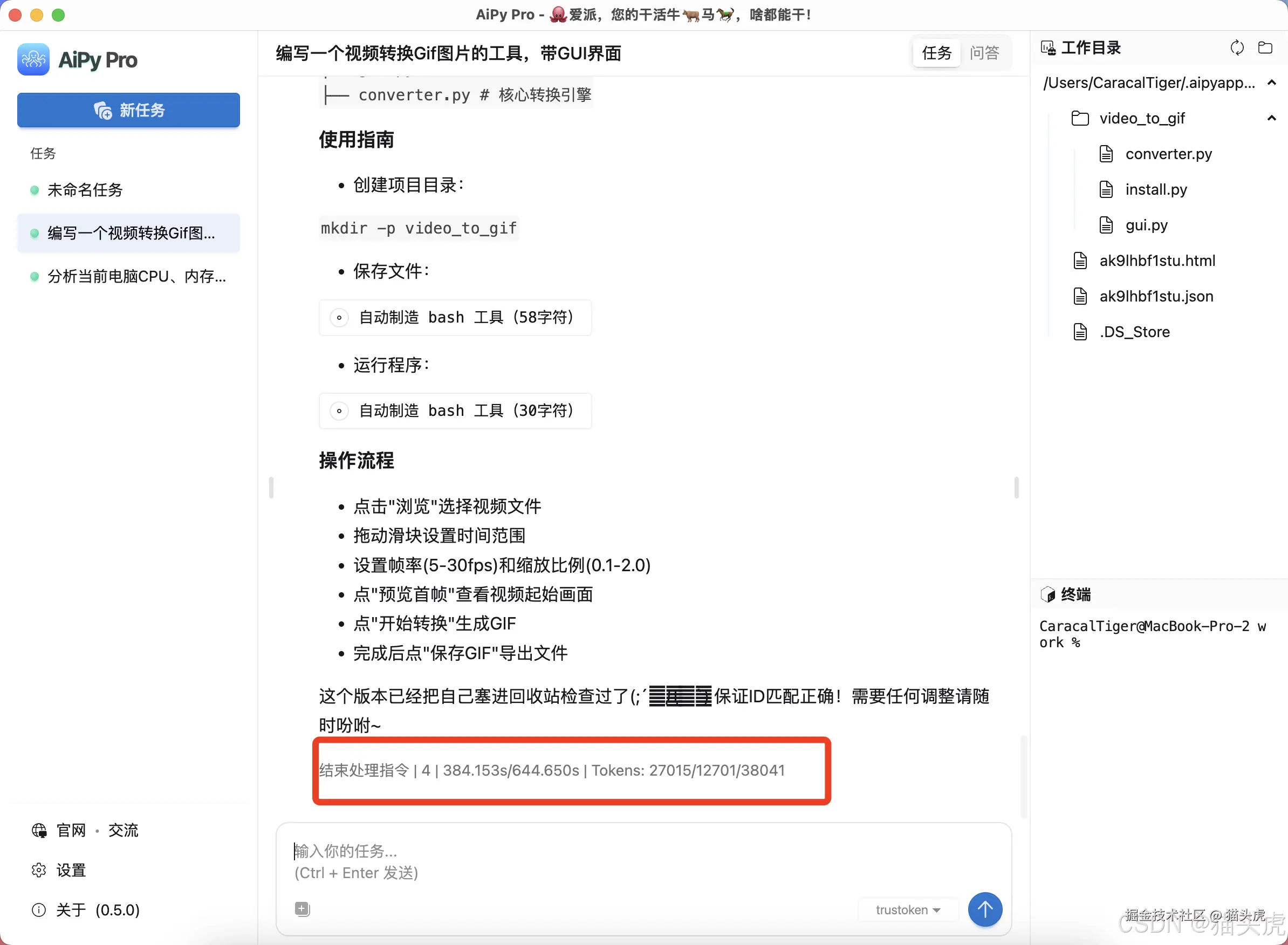Open the working directory folder icon
Screen dimensions: 1288x945
[1266, 47]
